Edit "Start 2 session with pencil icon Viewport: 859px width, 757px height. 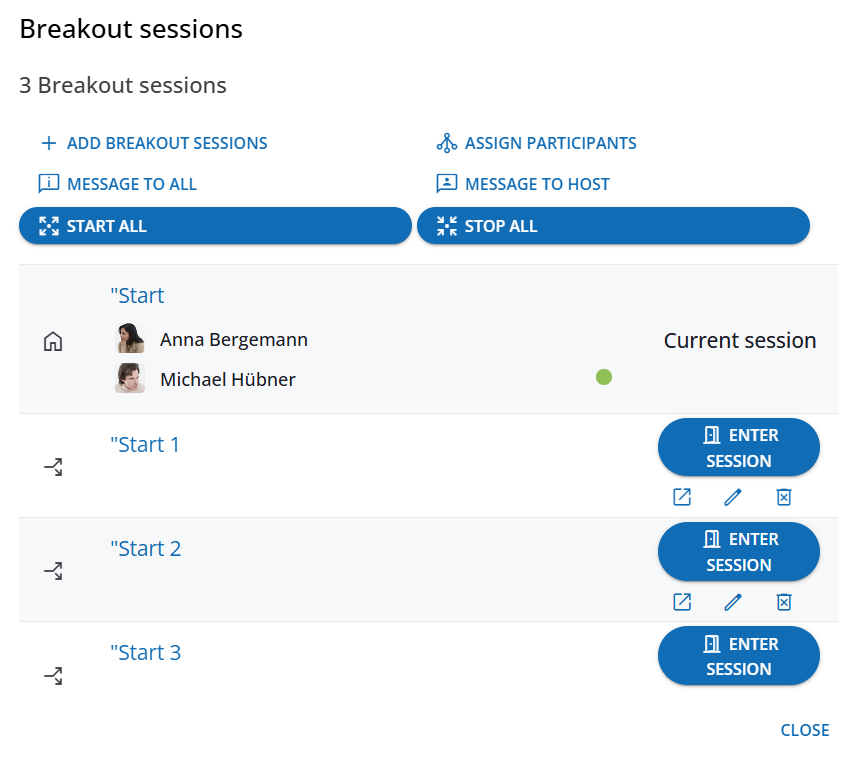(x=733, y=601)
